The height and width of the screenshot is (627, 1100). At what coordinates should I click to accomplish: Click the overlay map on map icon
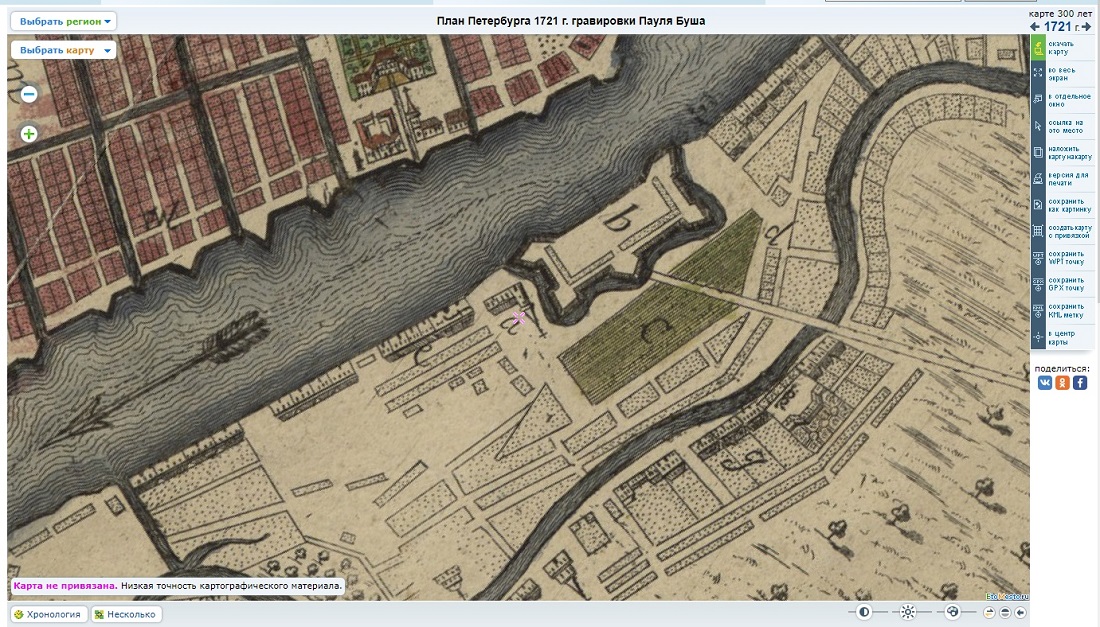1038,152
